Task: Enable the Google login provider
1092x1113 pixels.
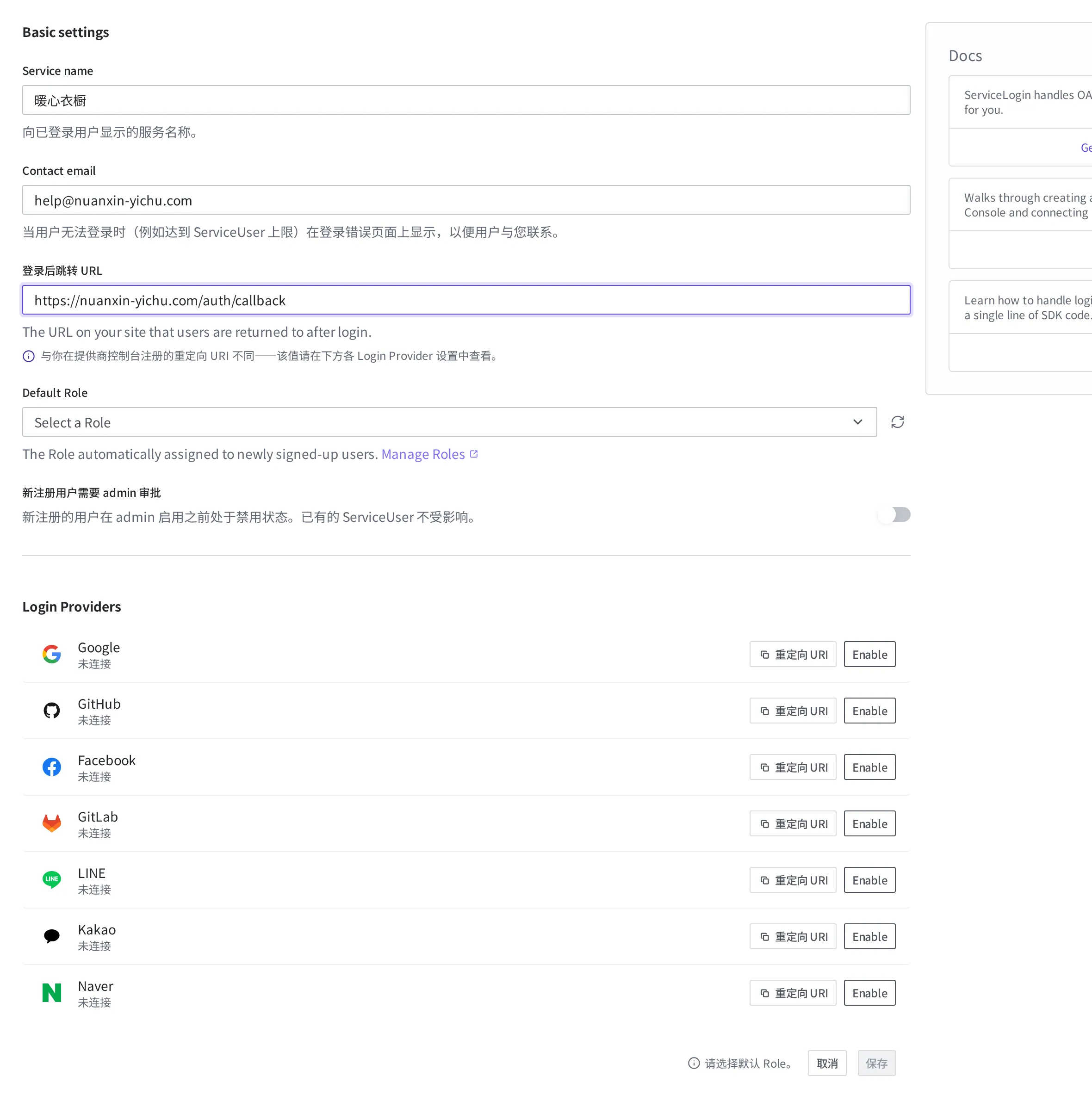Action: coord(869,654)
